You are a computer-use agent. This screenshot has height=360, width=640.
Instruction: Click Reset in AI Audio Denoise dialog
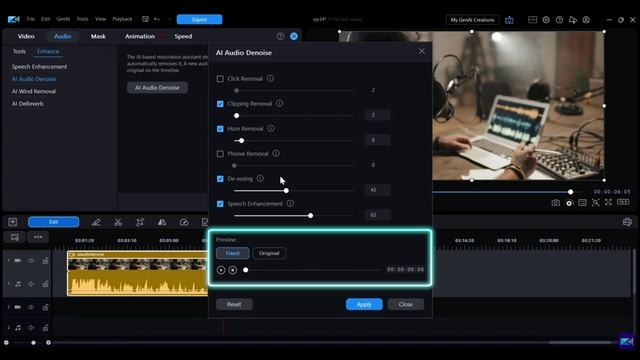(234, 304)
